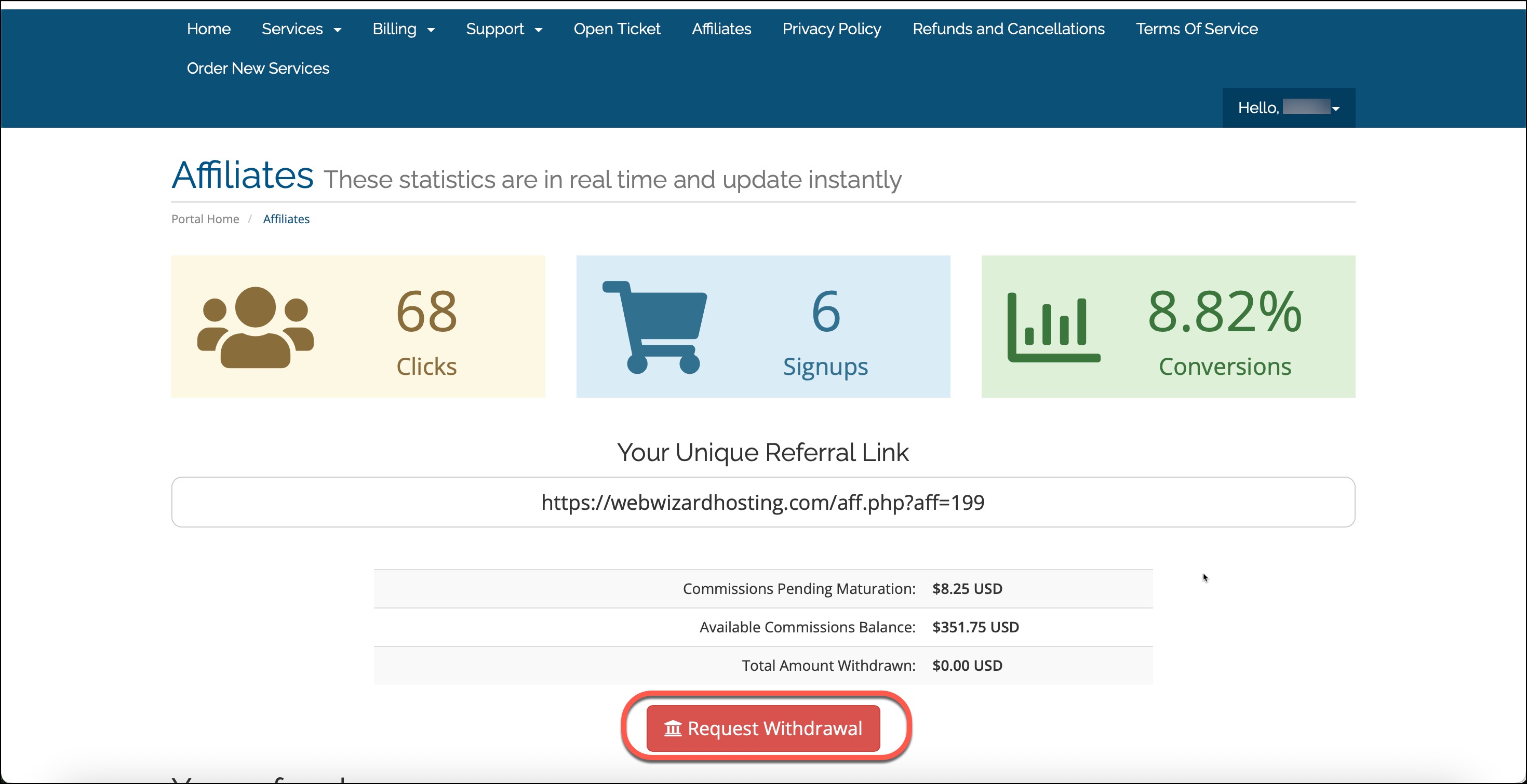
Task: Click the Request Withdrawal button
Action: coord(763,728)
